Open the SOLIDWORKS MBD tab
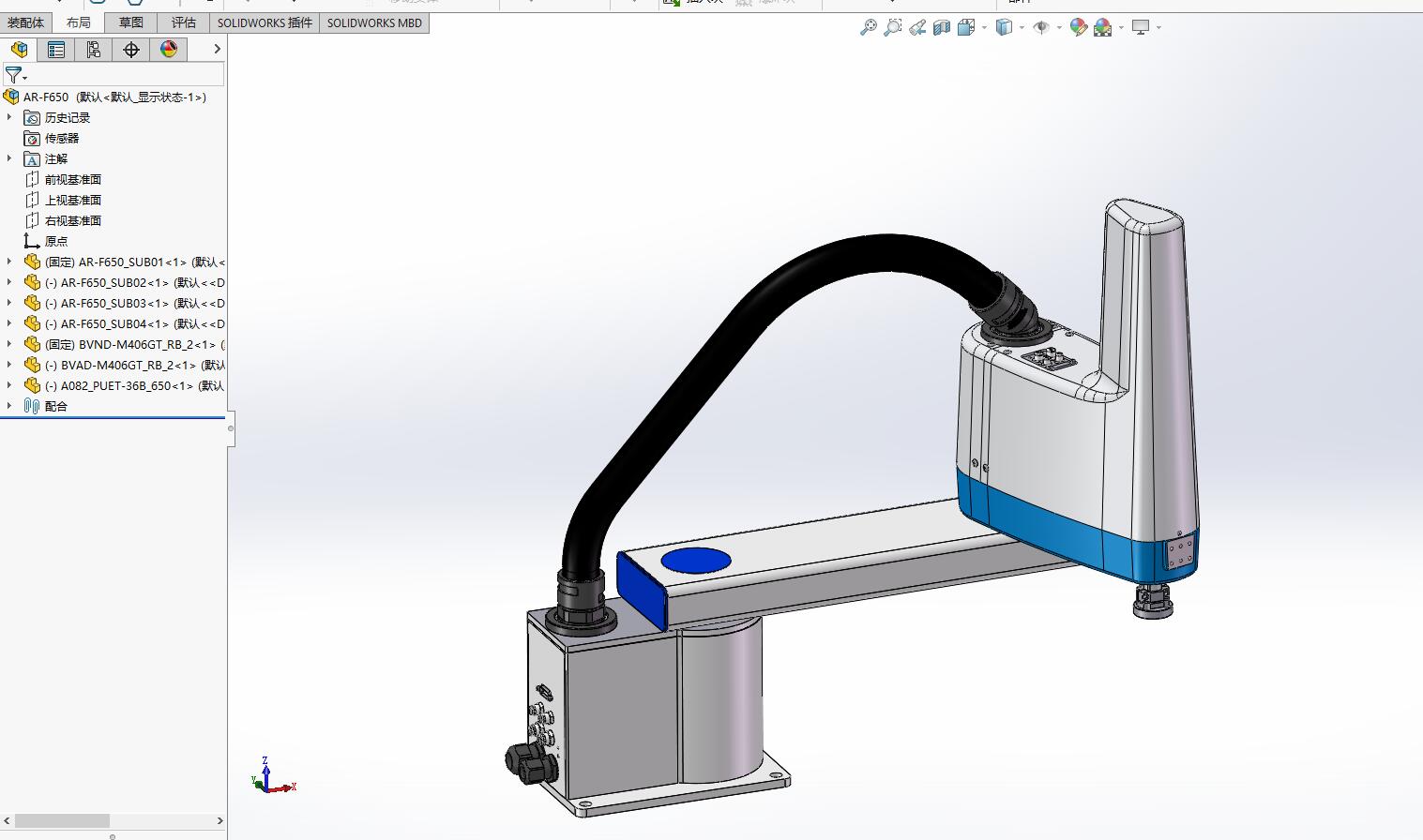The width and height of the screenshot is (1423, 840). click(374, 22)
